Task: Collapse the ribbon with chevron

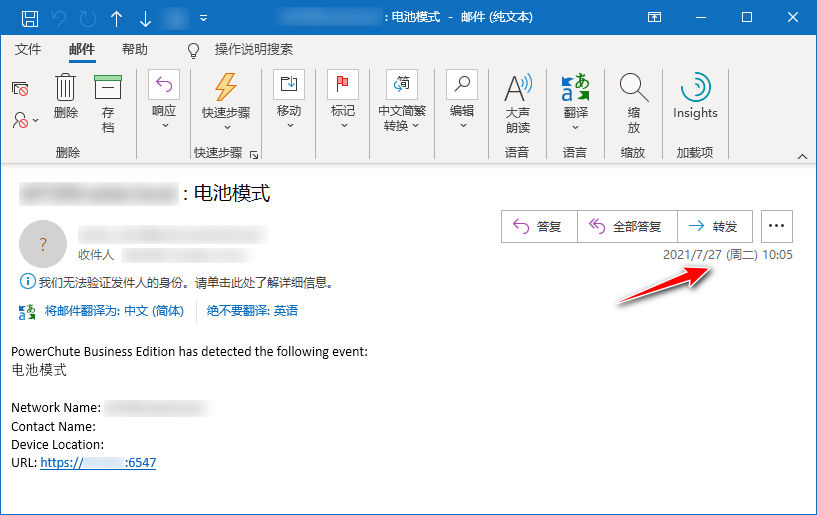Action: click(802, 156)
